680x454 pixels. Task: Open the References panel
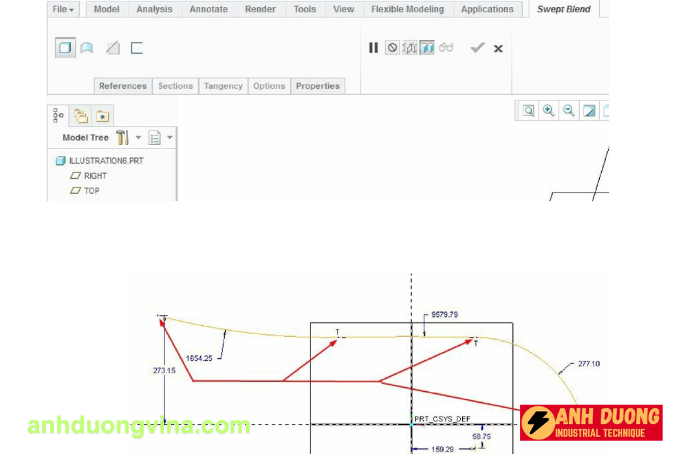pos(123,86)
